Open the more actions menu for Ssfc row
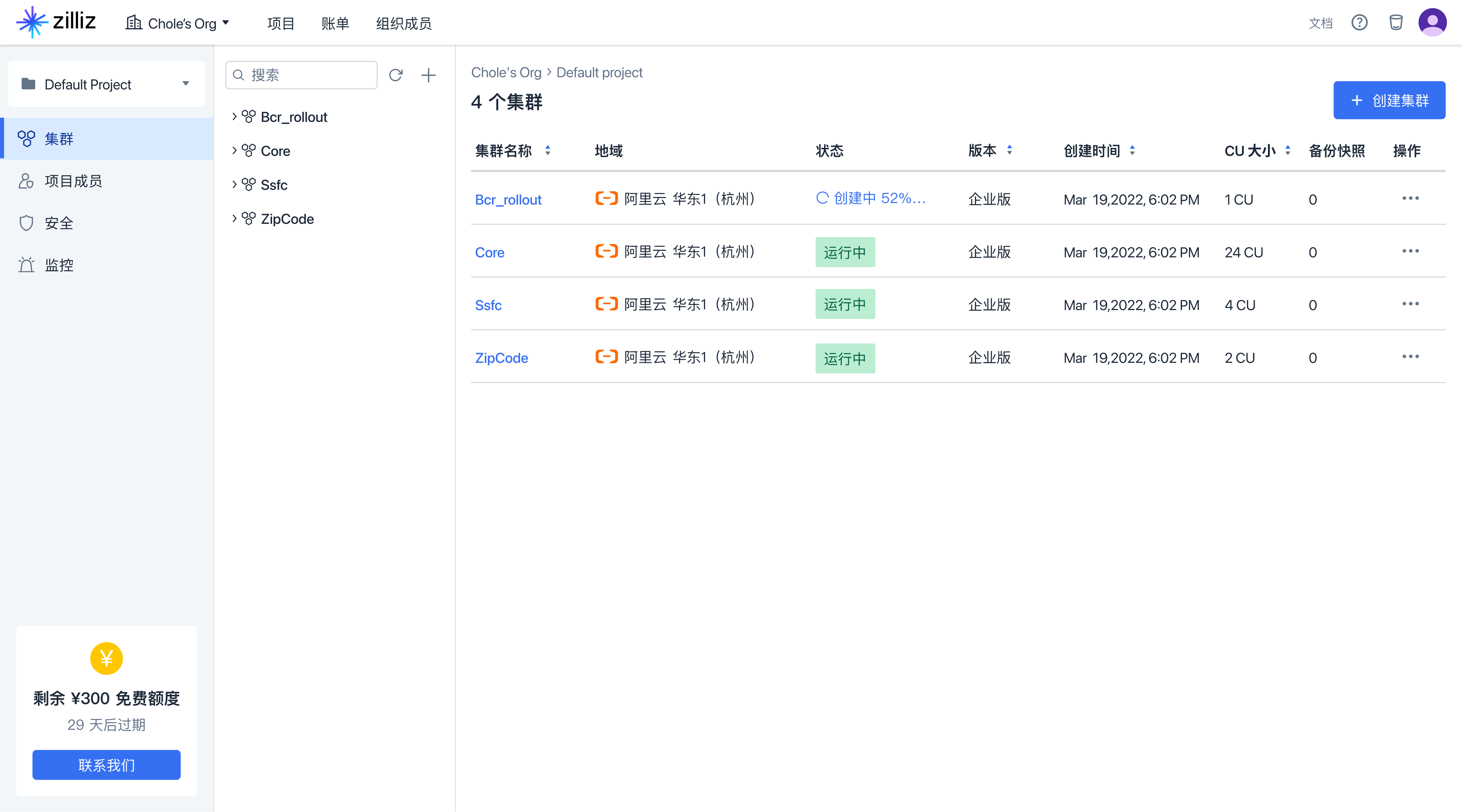The image size is (1462, 812). pos(1411,304)
